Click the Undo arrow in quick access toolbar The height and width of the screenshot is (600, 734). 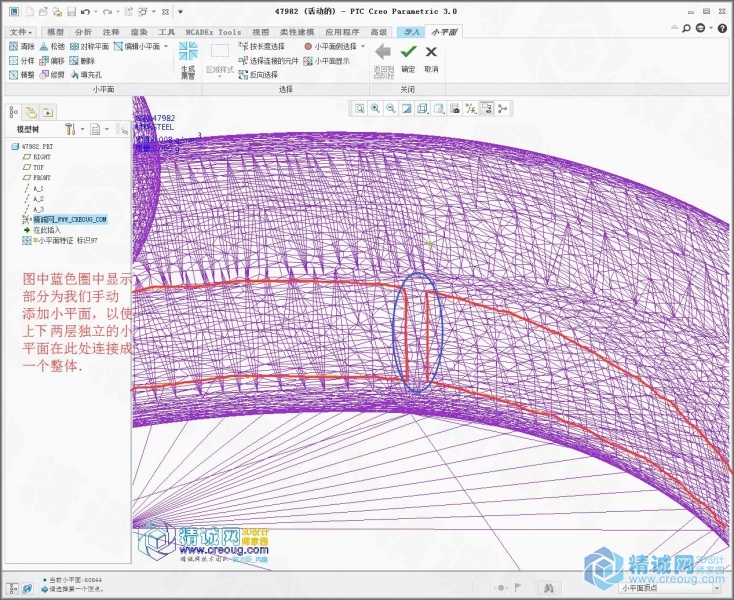click(x=85, y=11)
